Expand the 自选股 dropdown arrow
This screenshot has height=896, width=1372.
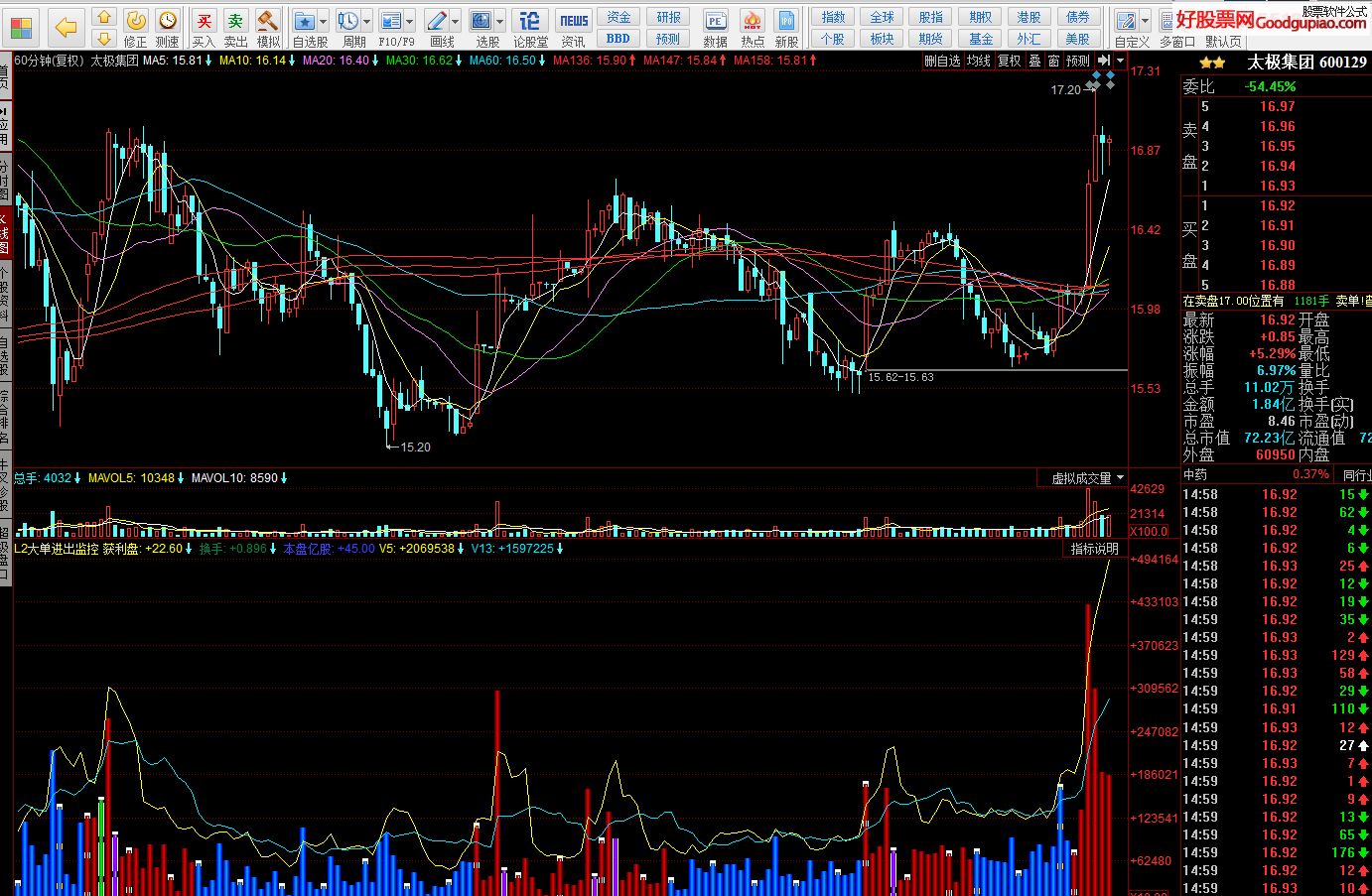[x=324, y=21]
